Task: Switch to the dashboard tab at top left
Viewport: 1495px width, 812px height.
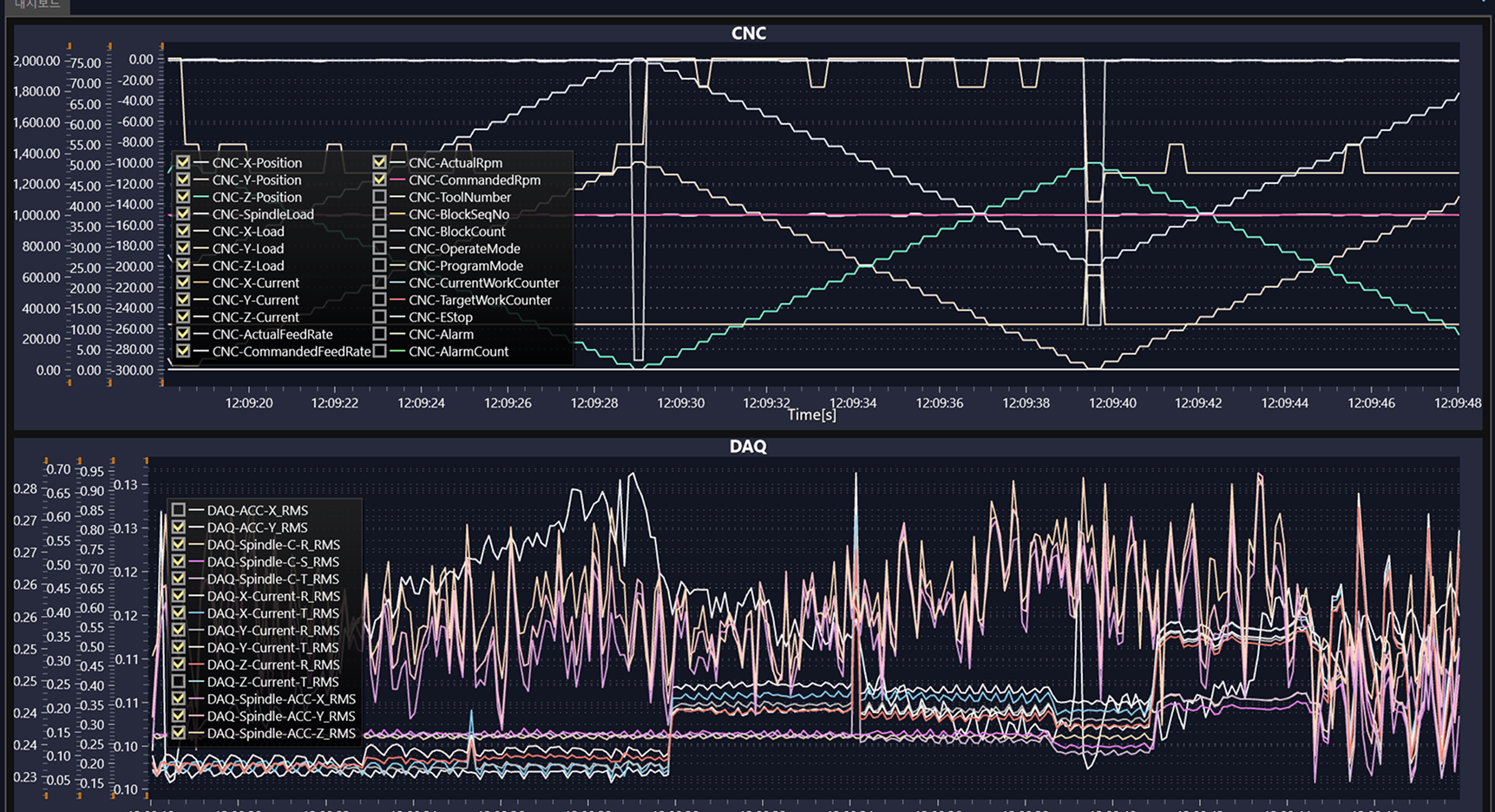Action: click(x=36, y=4)
